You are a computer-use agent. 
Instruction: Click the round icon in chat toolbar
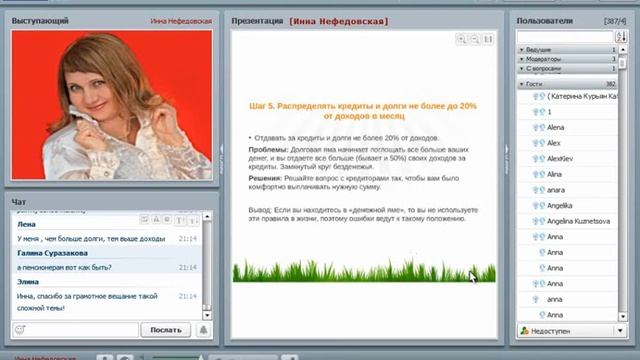(x=167, y=220)
